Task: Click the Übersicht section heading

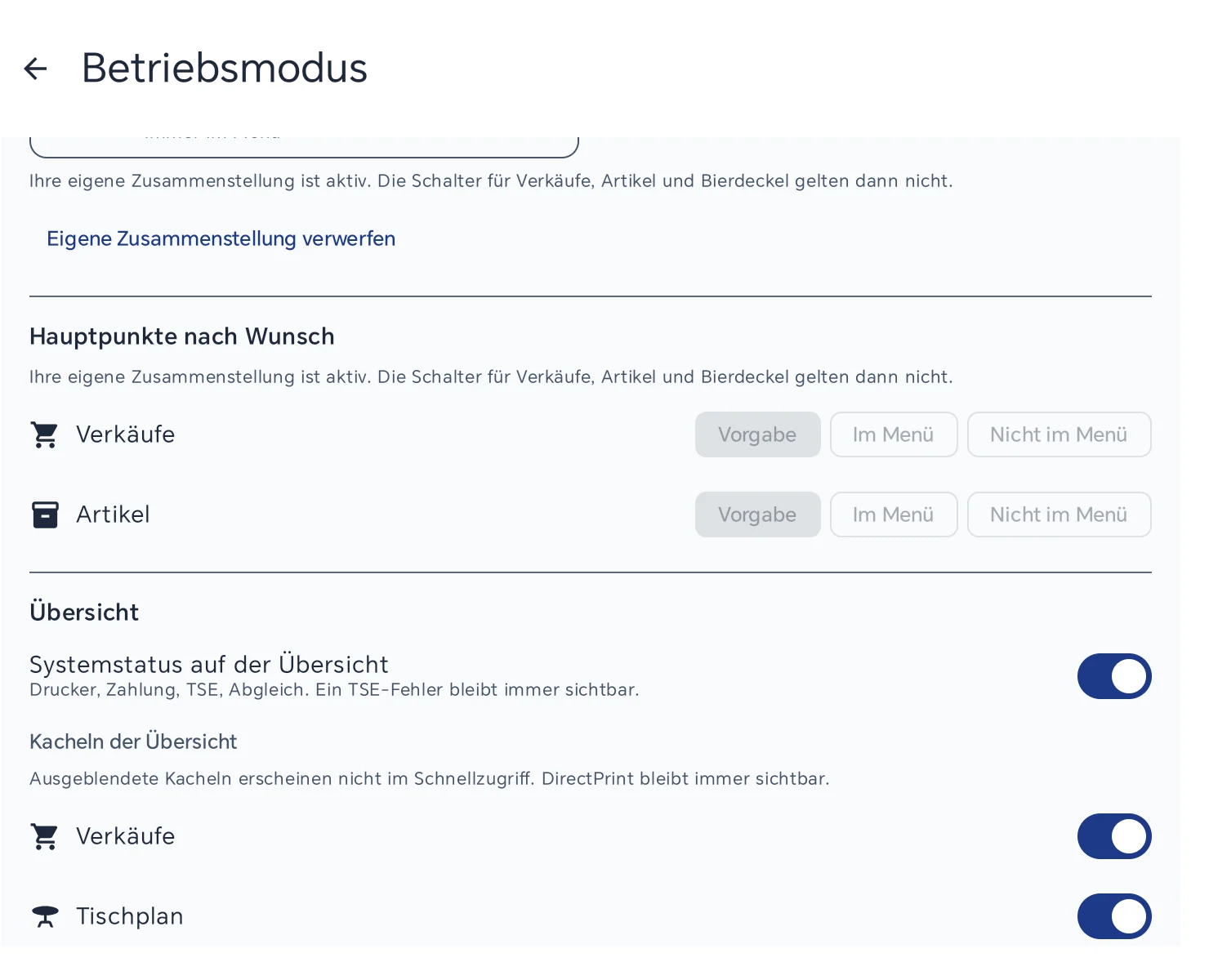Action: [x=84, y=612]
